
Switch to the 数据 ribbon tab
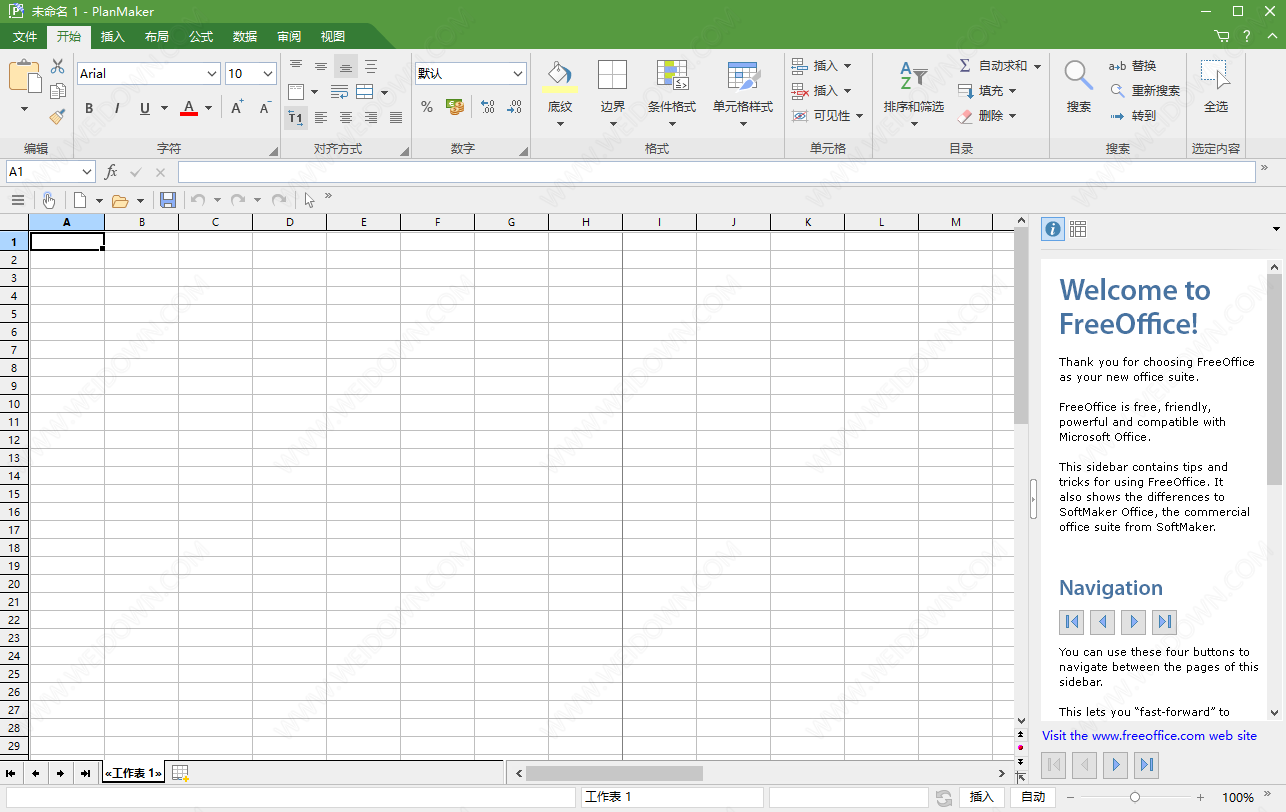click(x=245, y=36)
